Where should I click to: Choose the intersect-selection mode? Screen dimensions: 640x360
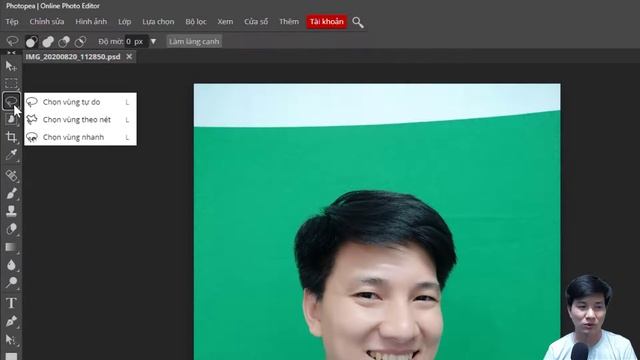[80, 41]
